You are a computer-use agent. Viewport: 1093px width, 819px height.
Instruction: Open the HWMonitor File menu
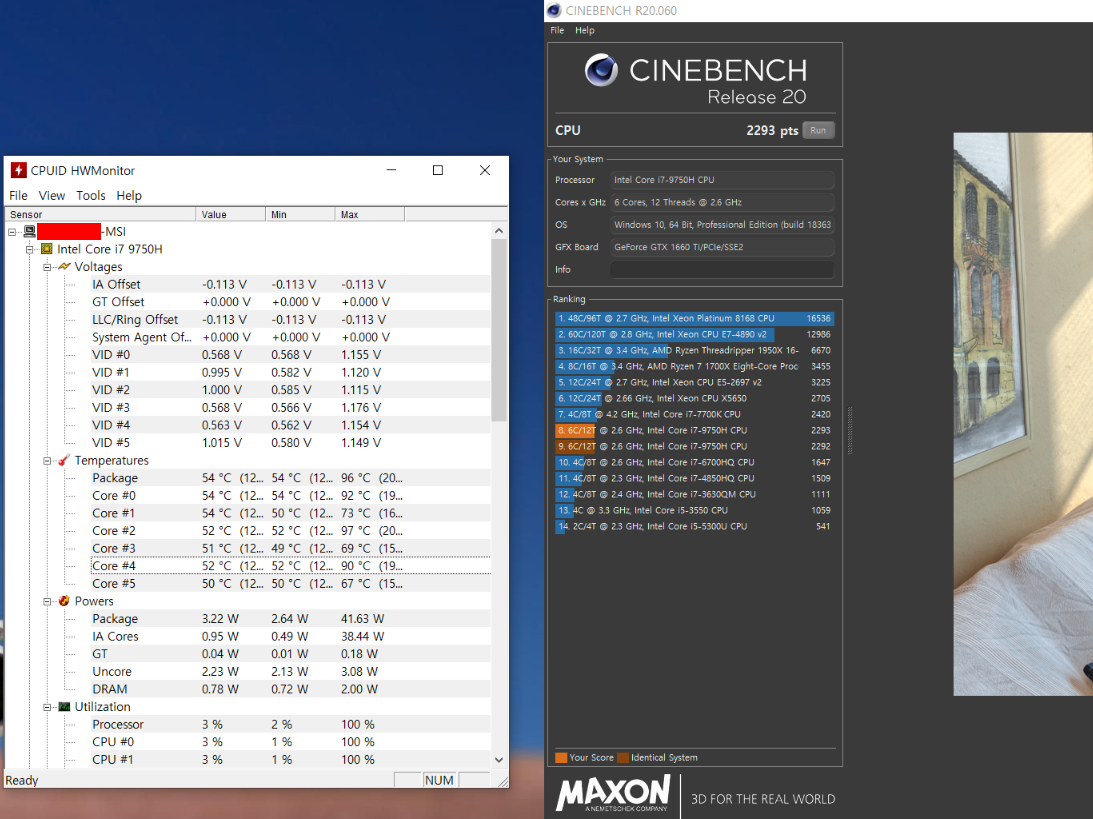pyautogui.click(x=18, y=195)
